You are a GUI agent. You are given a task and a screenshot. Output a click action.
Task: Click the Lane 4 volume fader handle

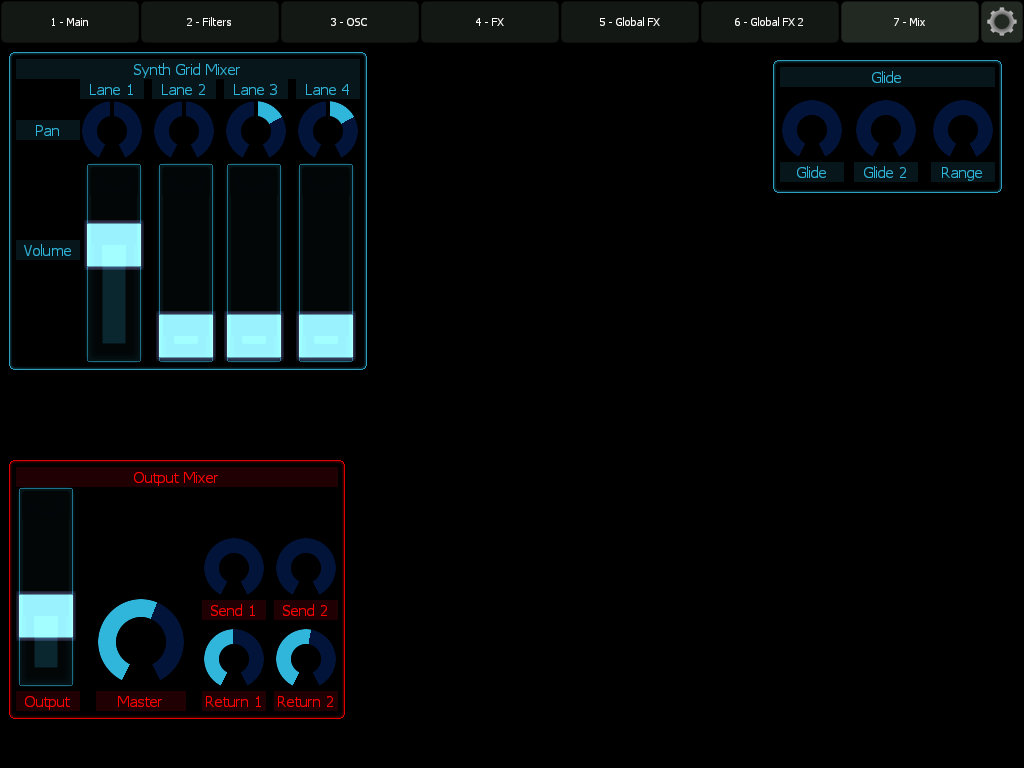coord(326,336)
